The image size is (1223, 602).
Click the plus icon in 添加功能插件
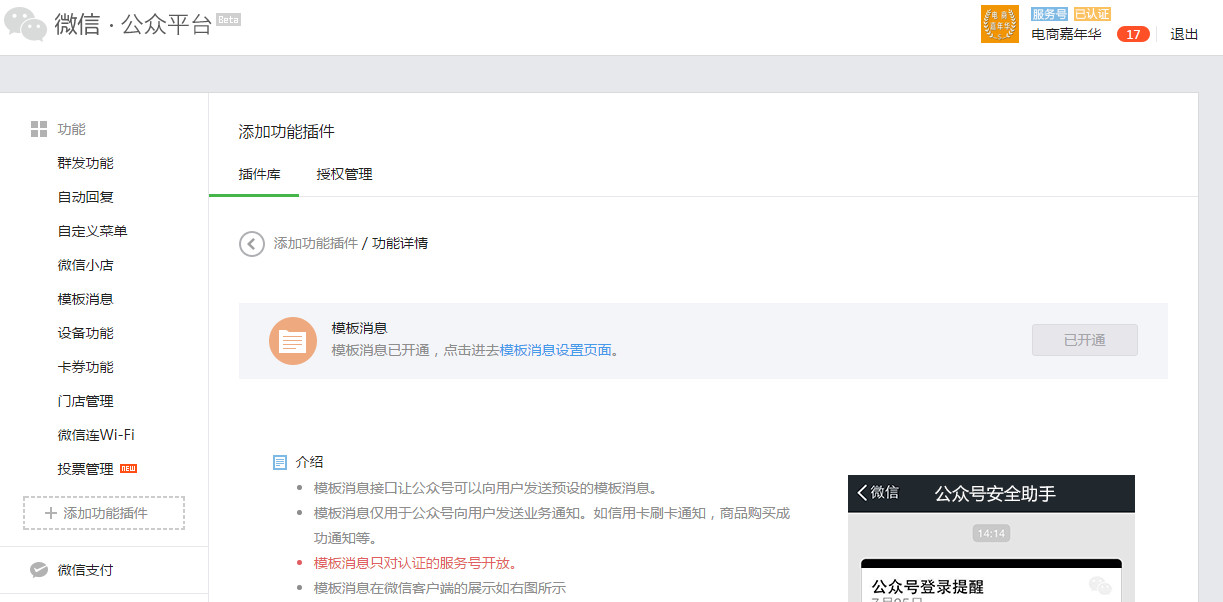pyautogui.click(x=51, y=513)
